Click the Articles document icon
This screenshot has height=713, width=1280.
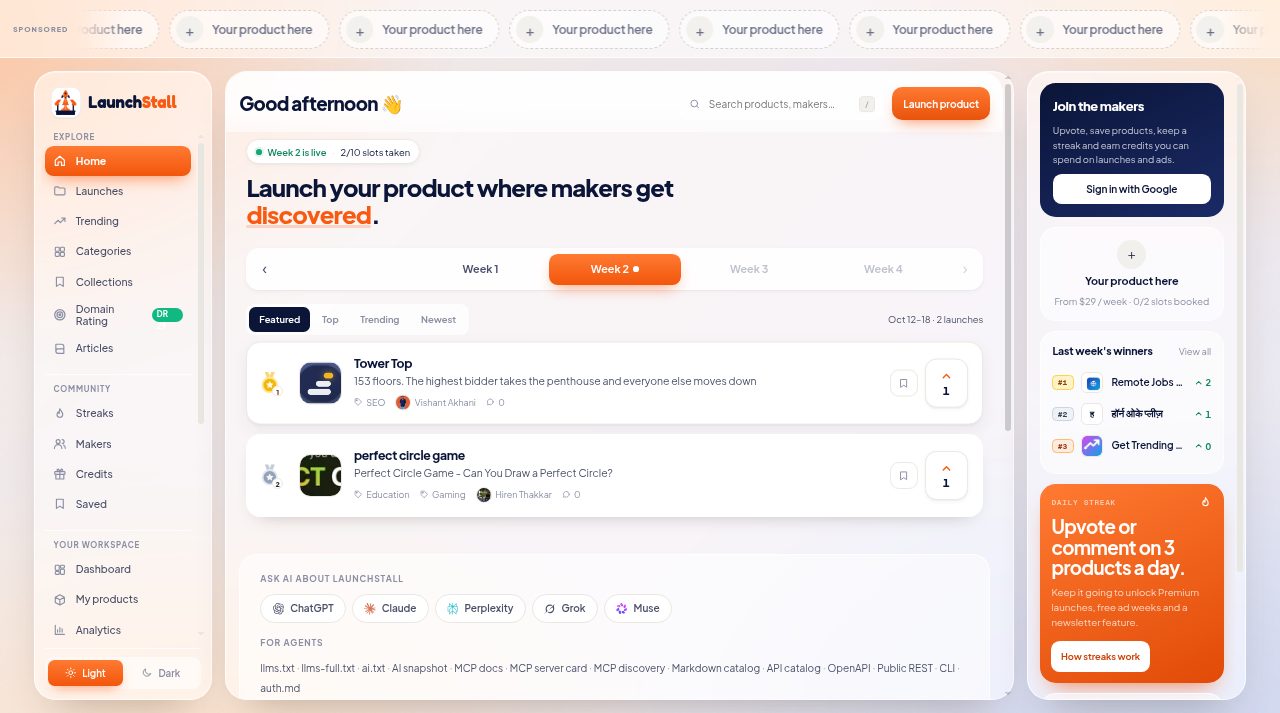pyautogui.click(x=60, y=348)
